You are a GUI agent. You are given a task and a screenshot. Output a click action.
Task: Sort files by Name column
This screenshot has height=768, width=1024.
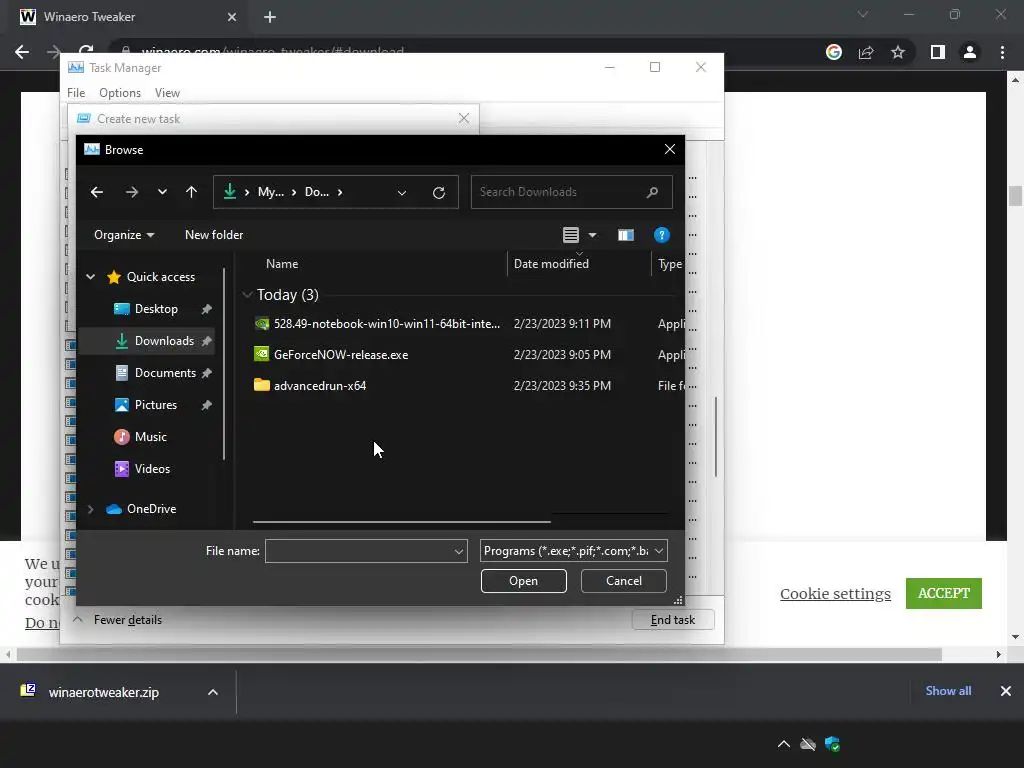point(282,264)
